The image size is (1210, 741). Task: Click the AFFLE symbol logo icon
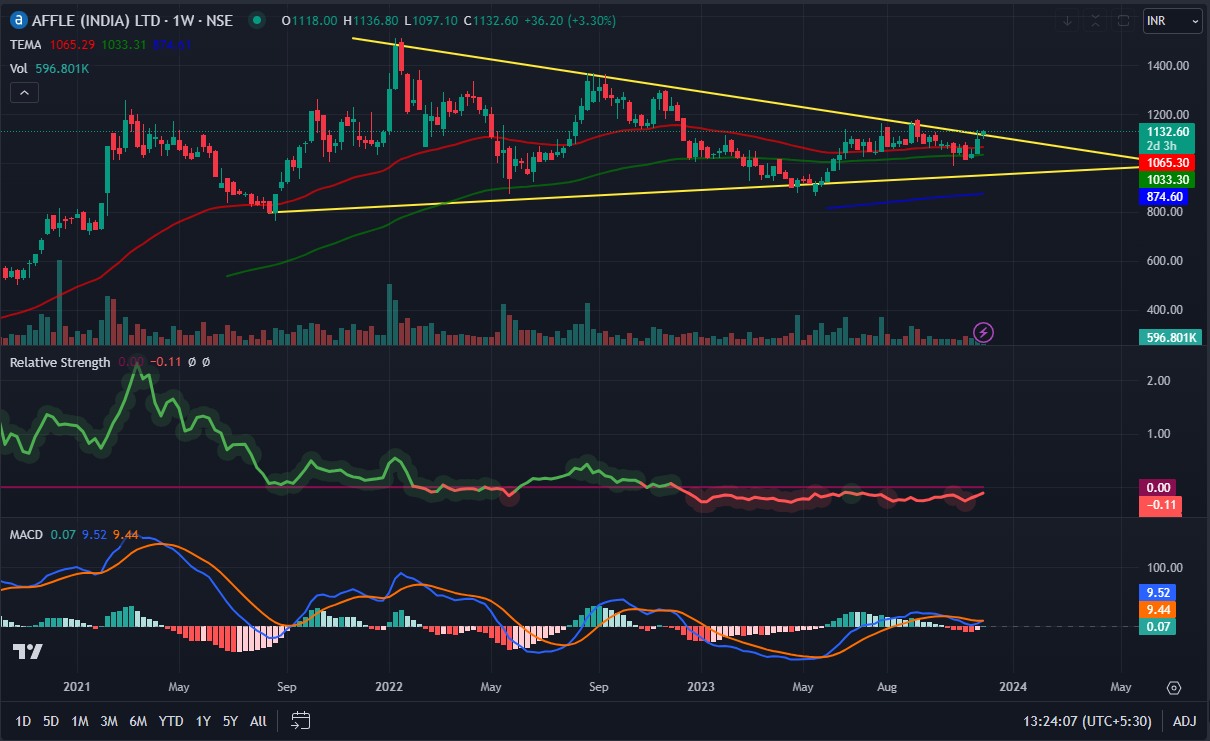[19, 20]
